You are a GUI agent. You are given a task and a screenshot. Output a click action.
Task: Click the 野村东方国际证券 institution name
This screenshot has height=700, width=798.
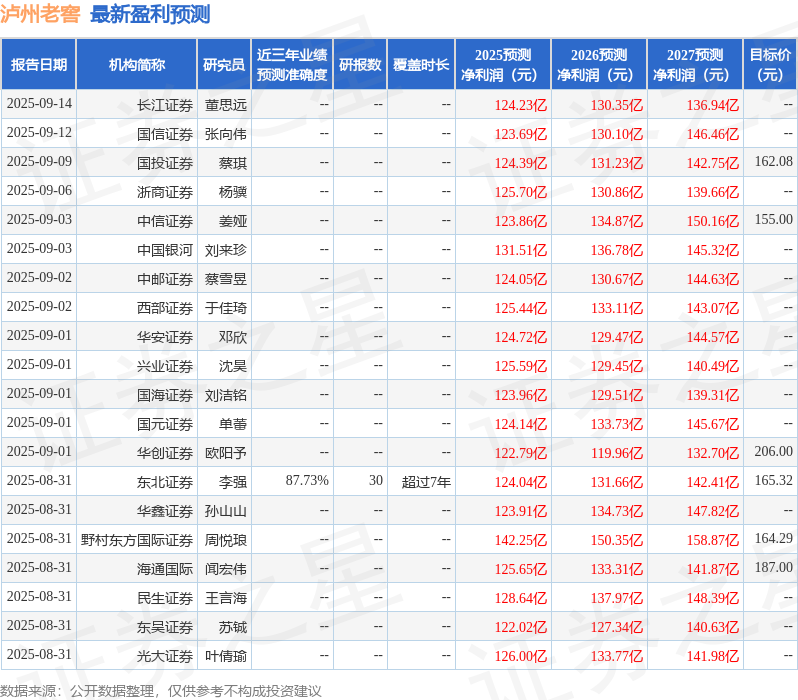pos(137,540)
